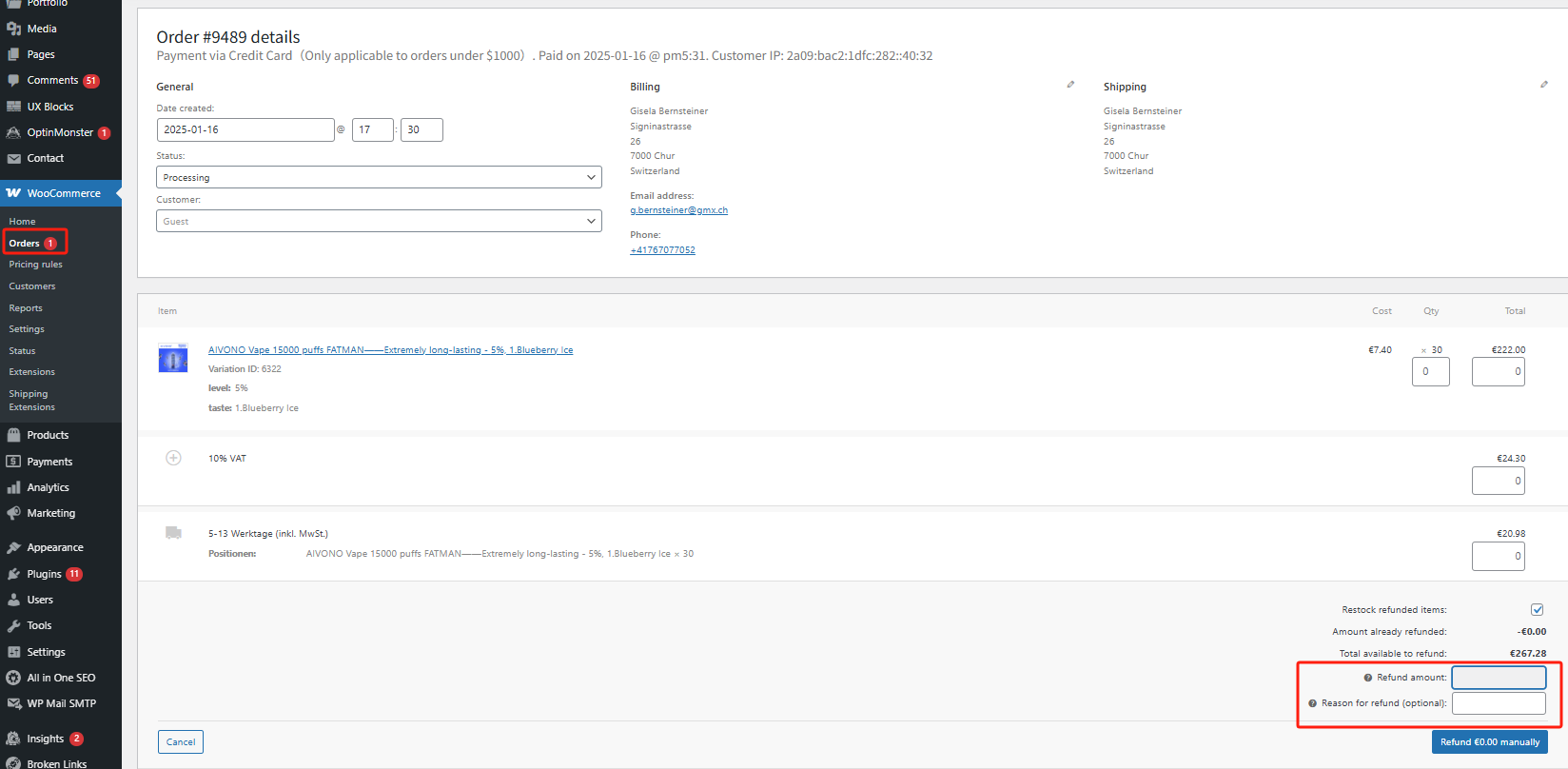
Task: Expand the Customer dropdown showing Guest
Action: (x=379, y=222)
